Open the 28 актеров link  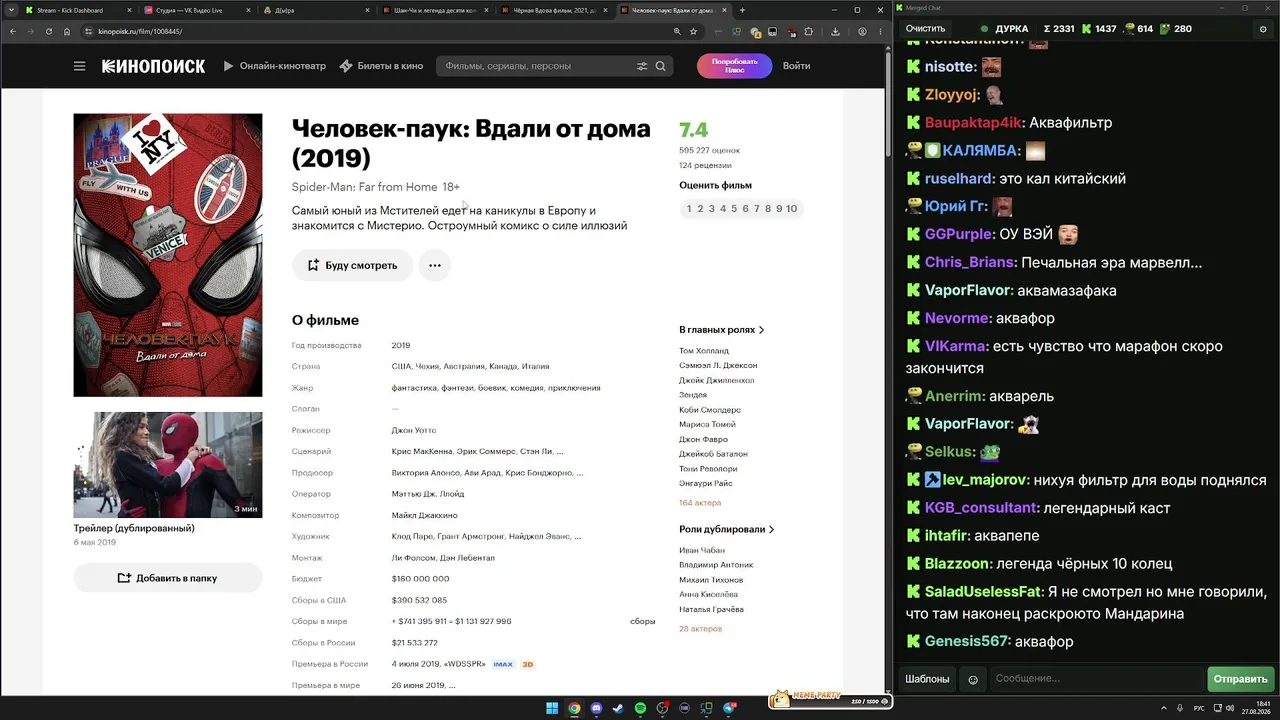(700, 629)
